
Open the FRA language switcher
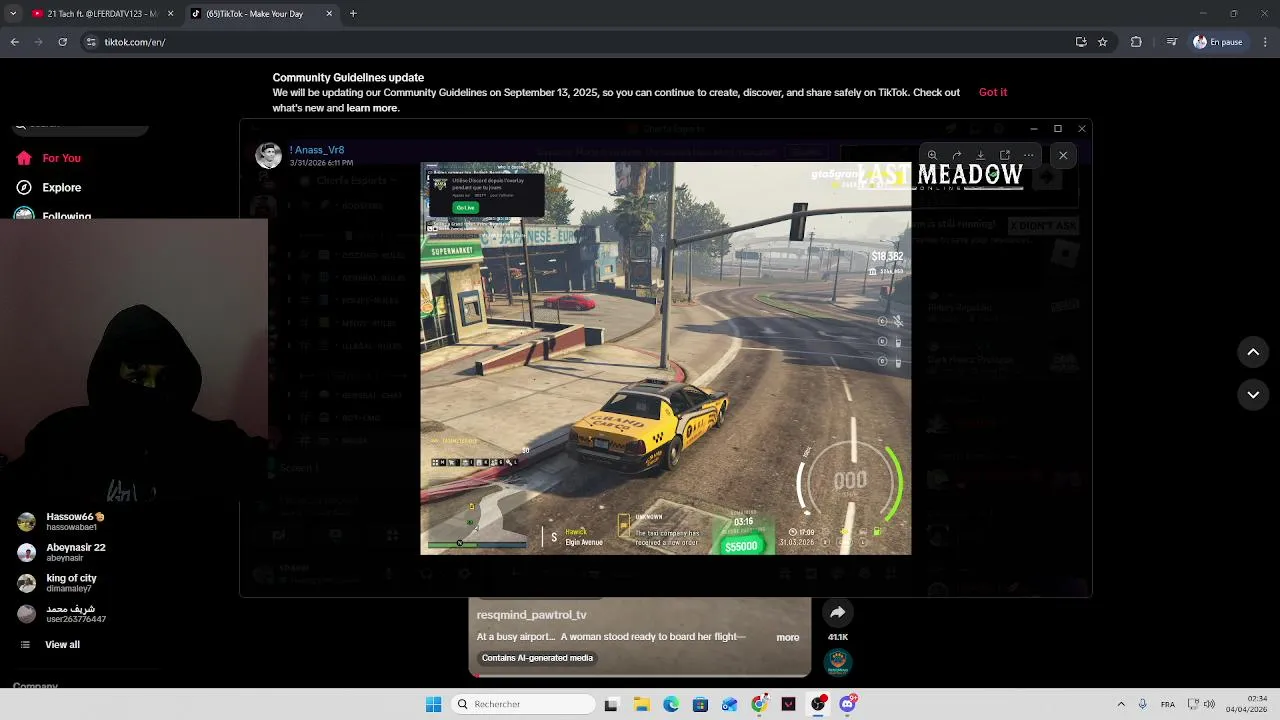point(1168,704)
